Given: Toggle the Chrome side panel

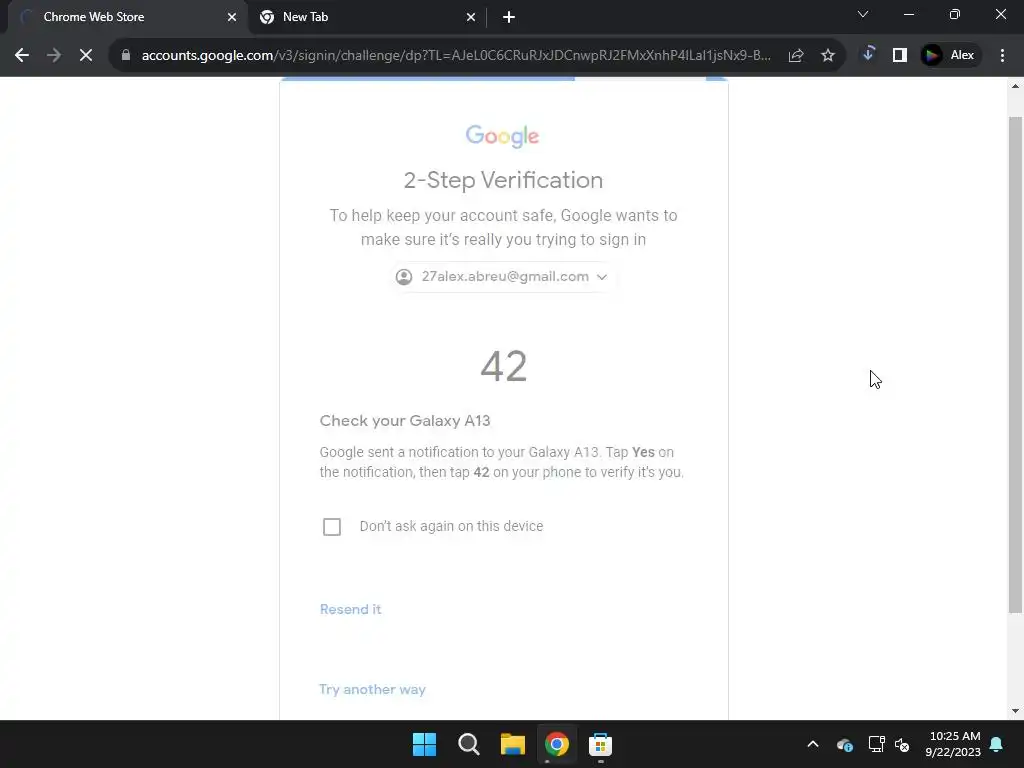Looking at the screenshot, I should (x=900, y=56).
